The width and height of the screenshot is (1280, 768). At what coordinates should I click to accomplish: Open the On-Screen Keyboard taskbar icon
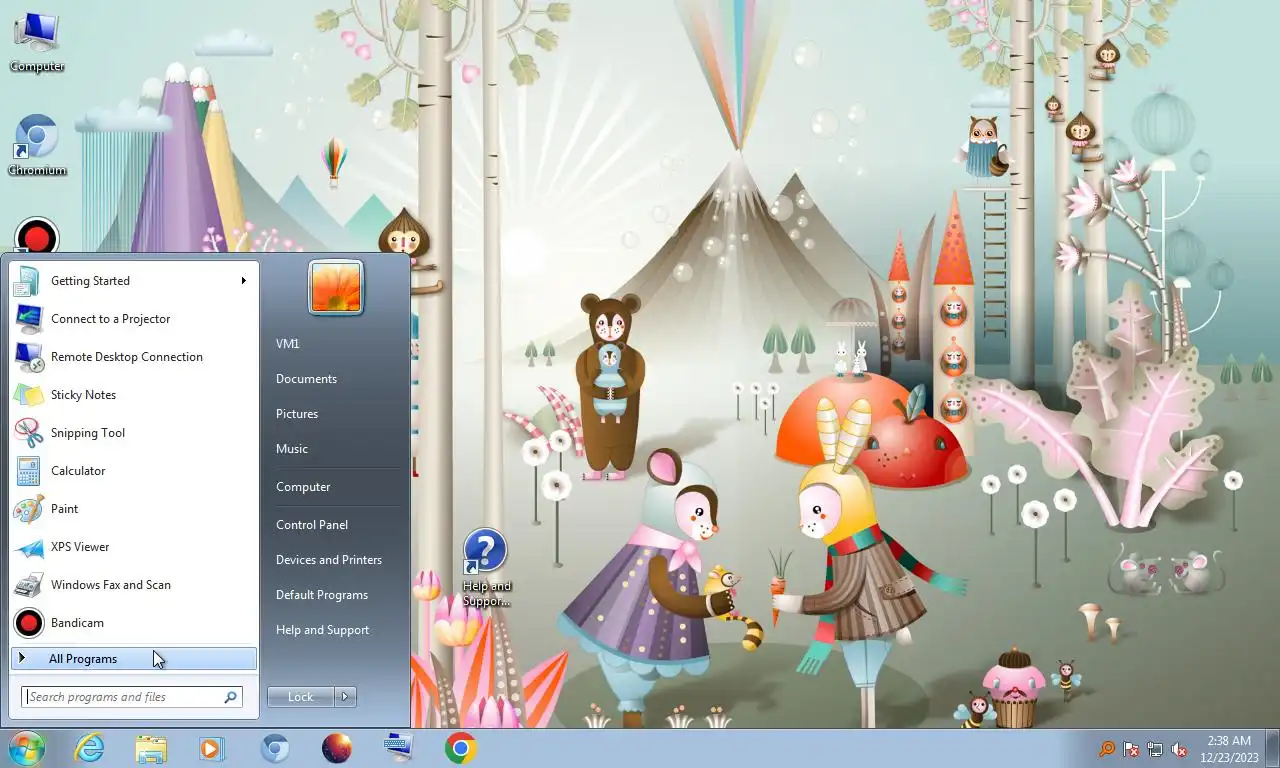tap(399, 748)
